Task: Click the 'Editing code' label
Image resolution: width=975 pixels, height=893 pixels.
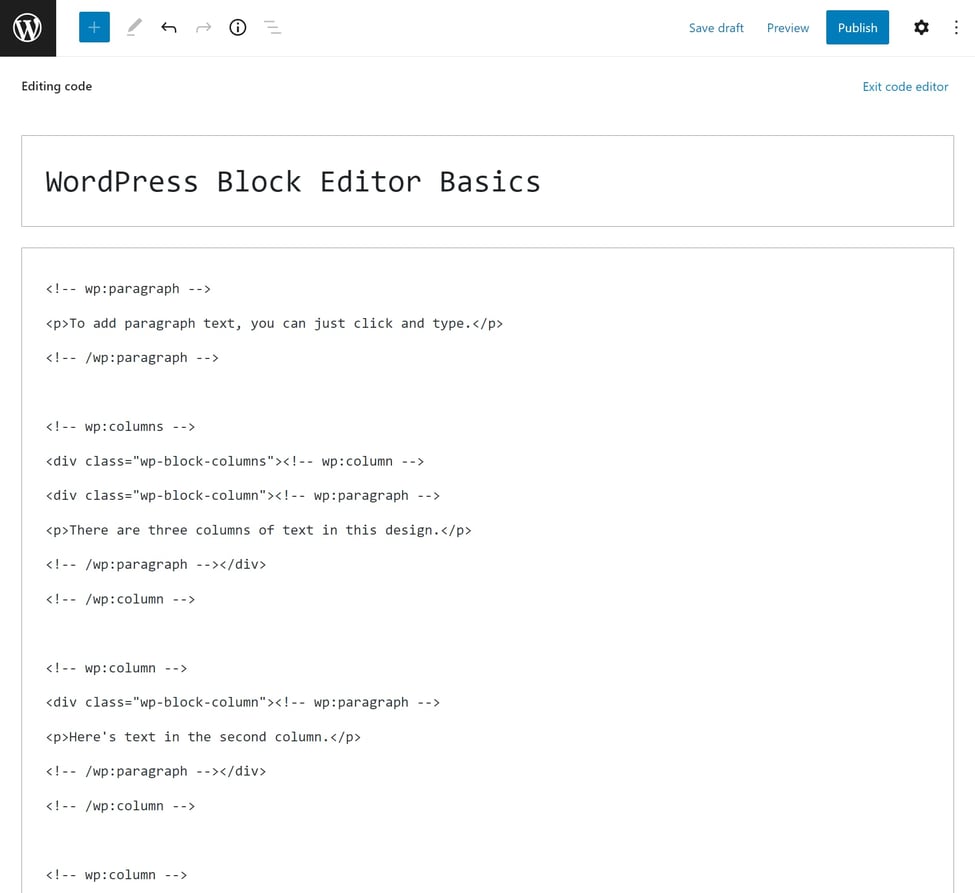Action: tap(57, 86)
